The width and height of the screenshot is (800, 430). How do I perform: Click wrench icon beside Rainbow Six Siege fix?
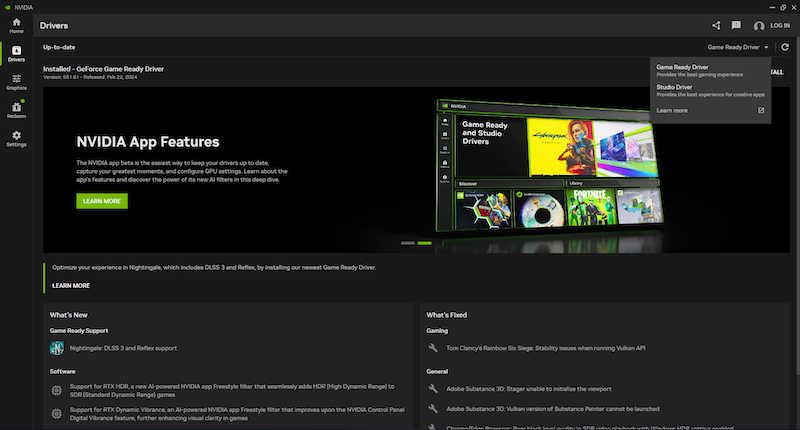(x=433, y=348)
